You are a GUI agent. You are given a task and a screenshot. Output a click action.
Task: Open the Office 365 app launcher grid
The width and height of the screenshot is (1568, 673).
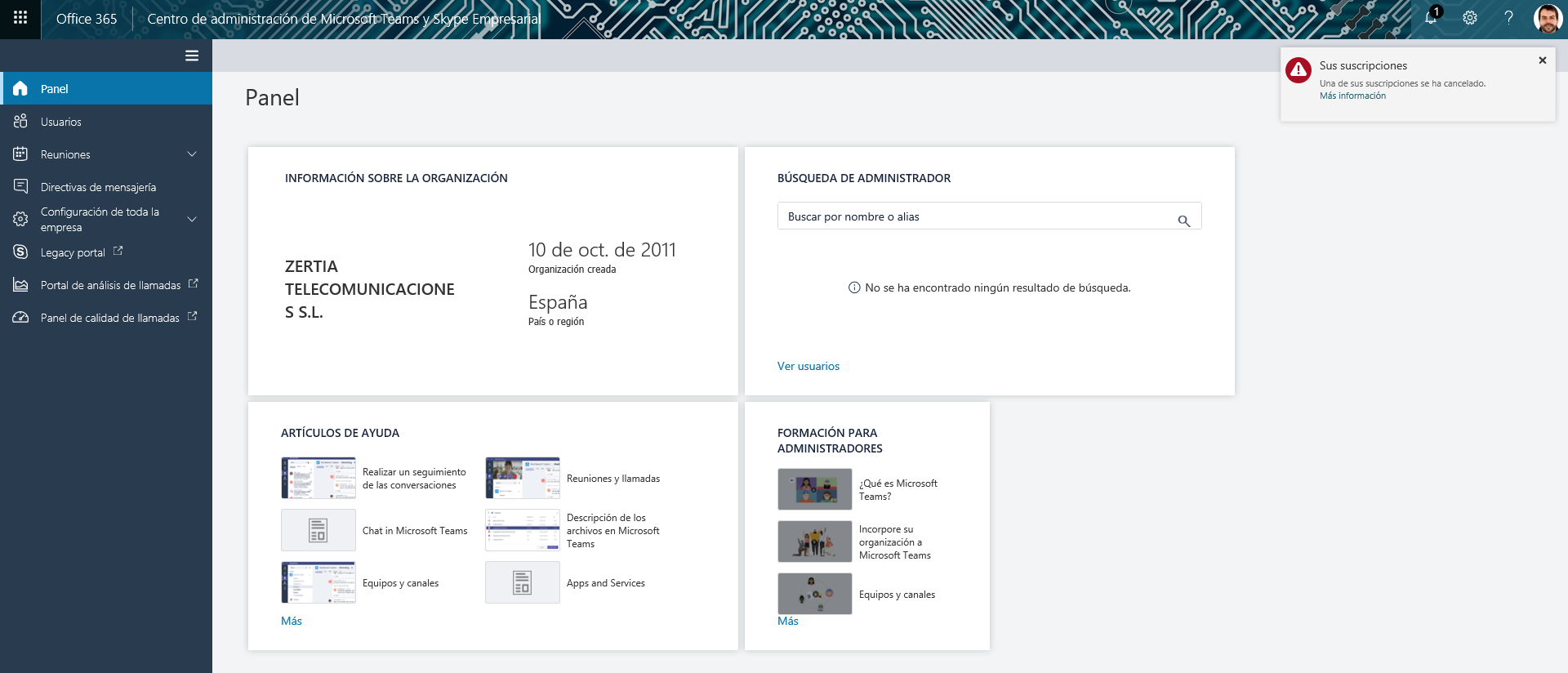coord(20,18)
